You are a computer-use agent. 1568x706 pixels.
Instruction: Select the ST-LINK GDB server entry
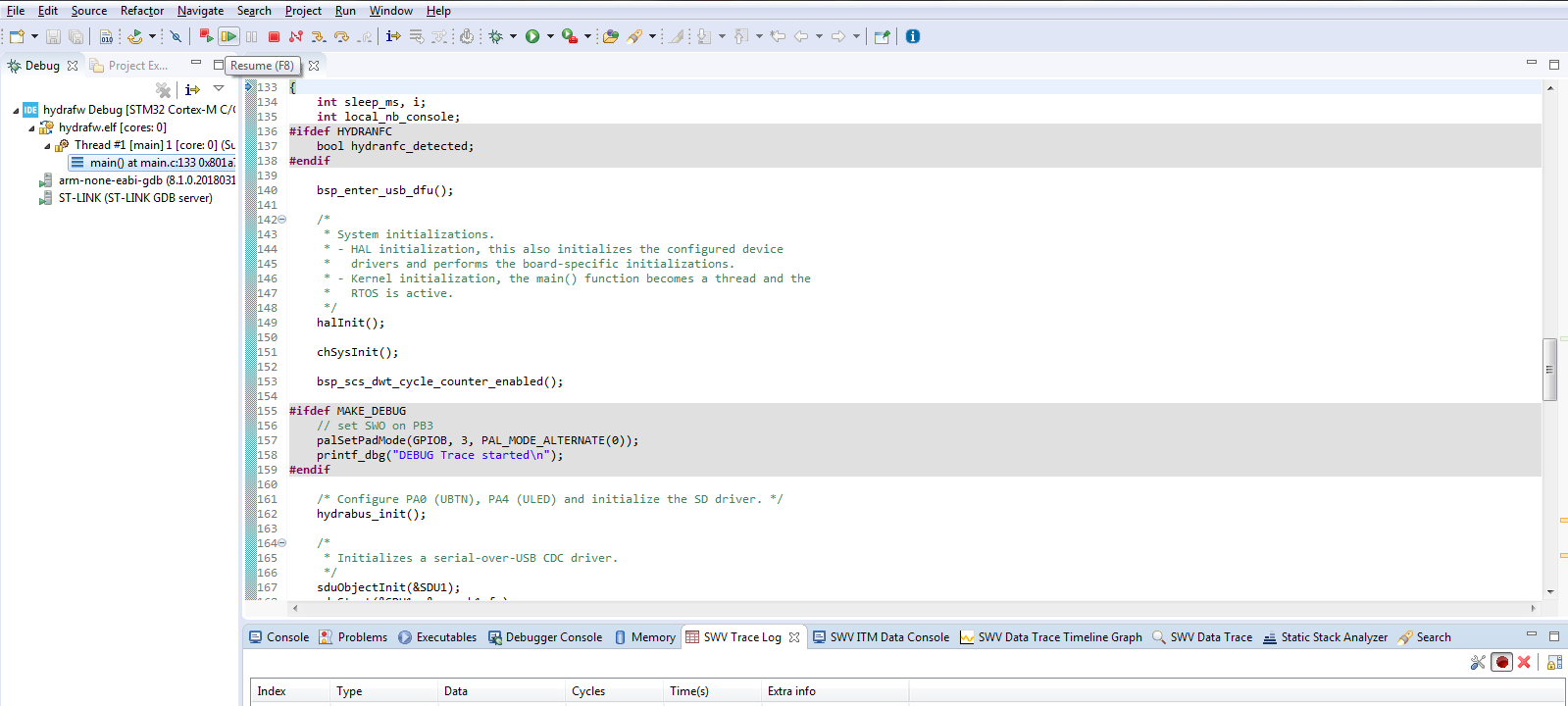point(126,198)
